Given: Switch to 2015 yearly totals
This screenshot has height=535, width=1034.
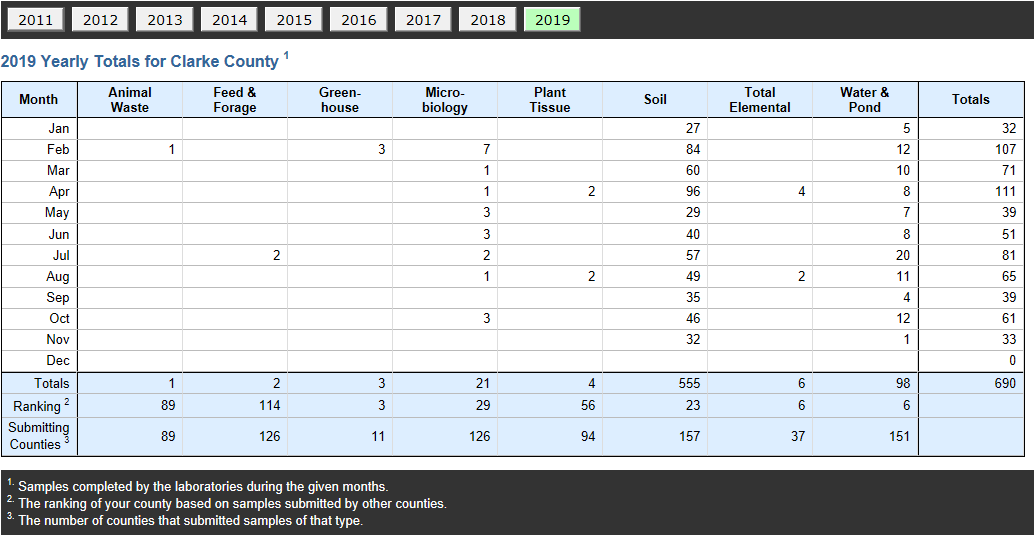Looking at the screenshot, I should (x=294, y=20).
